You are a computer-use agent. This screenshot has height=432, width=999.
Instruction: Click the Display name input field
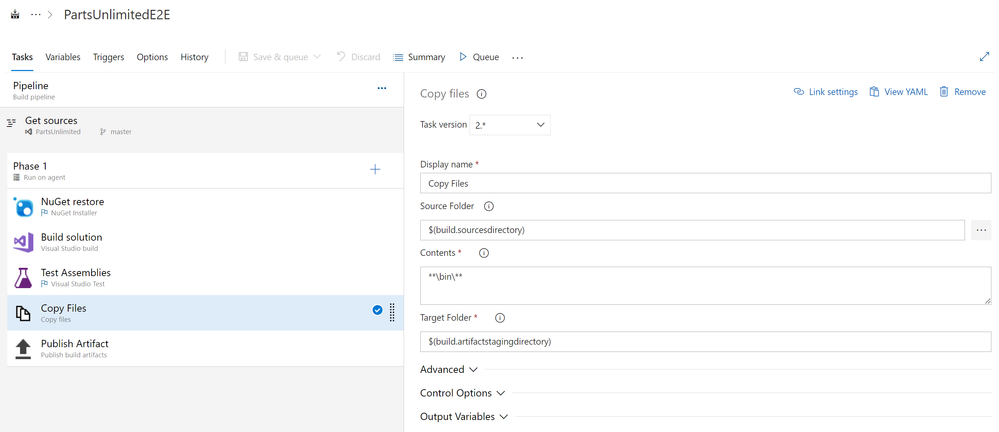pos(705,184)
